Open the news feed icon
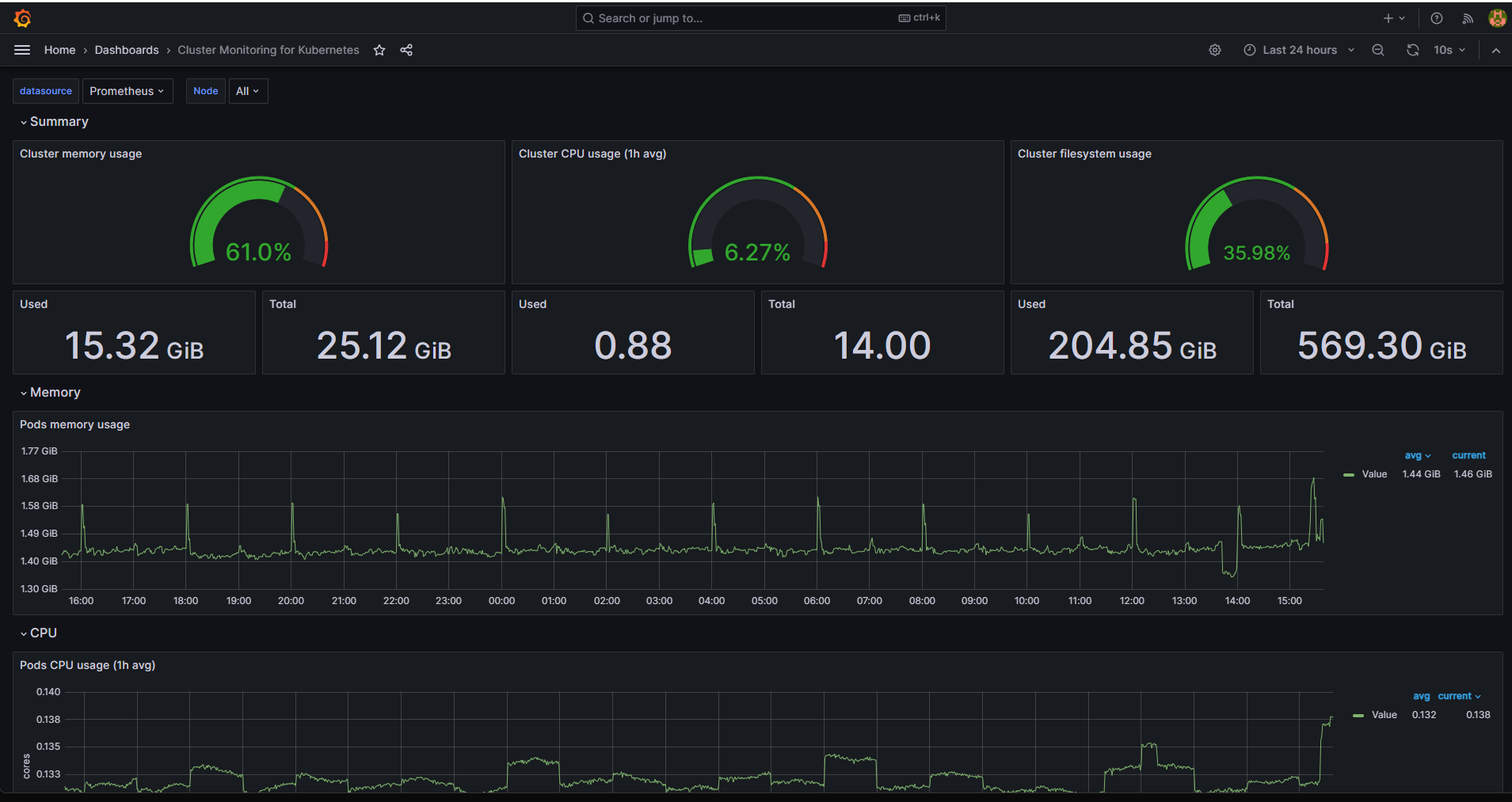1512x802 pixels. point(1467,18)
